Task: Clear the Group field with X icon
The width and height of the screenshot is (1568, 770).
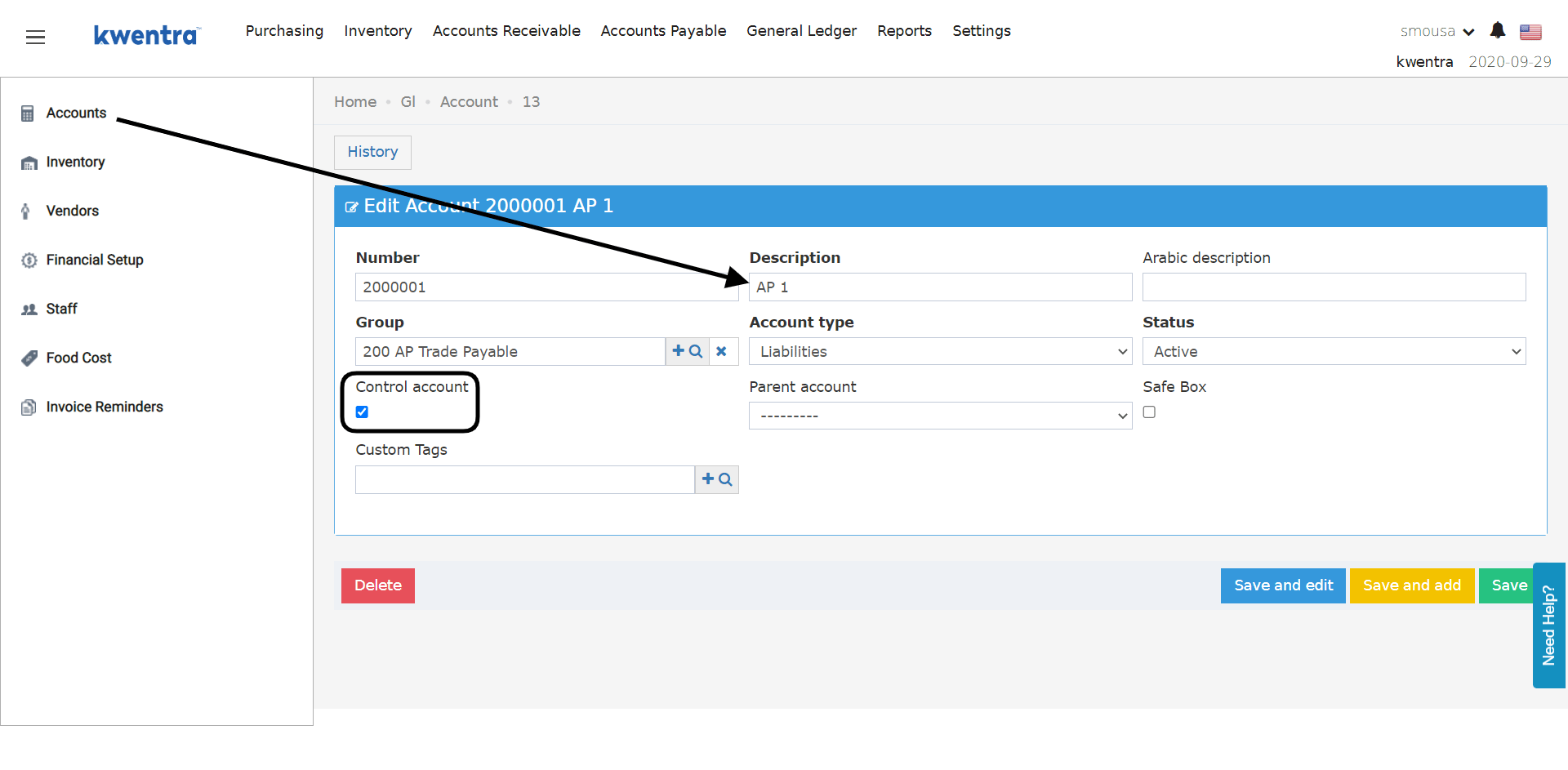Action: tap(722, 351)
